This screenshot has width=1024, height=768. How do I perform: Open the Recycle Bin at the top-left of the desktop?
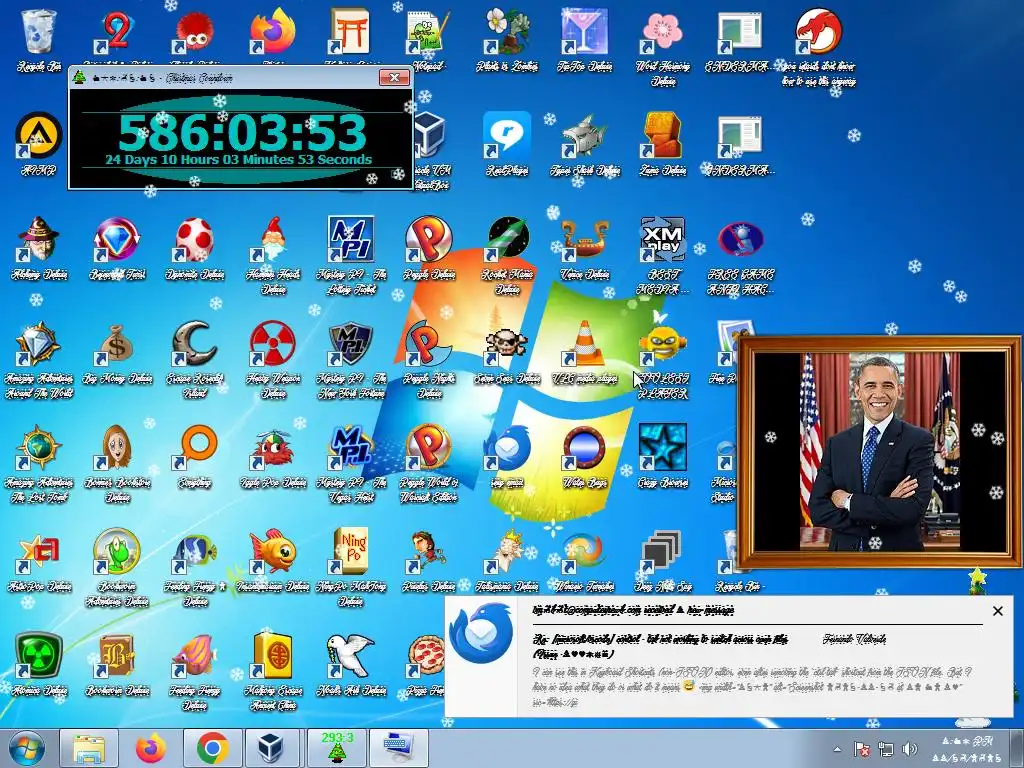tap(39, 33)
